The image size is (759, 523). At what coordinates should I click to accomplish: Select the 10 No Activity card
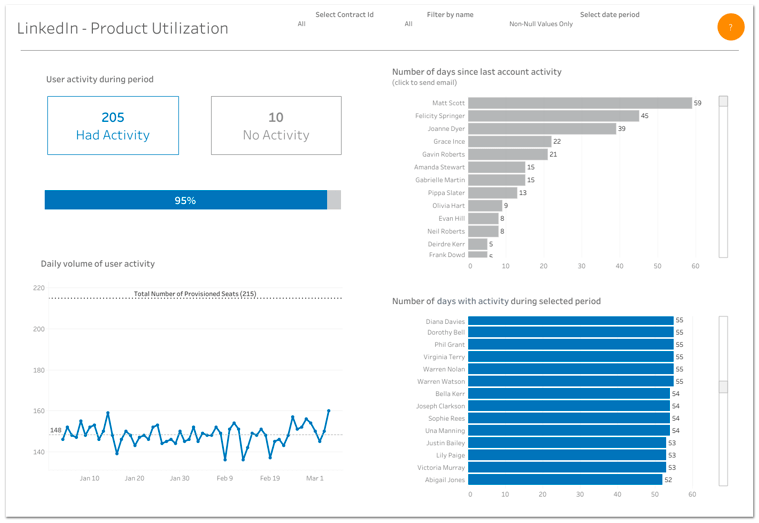point(276,125)
